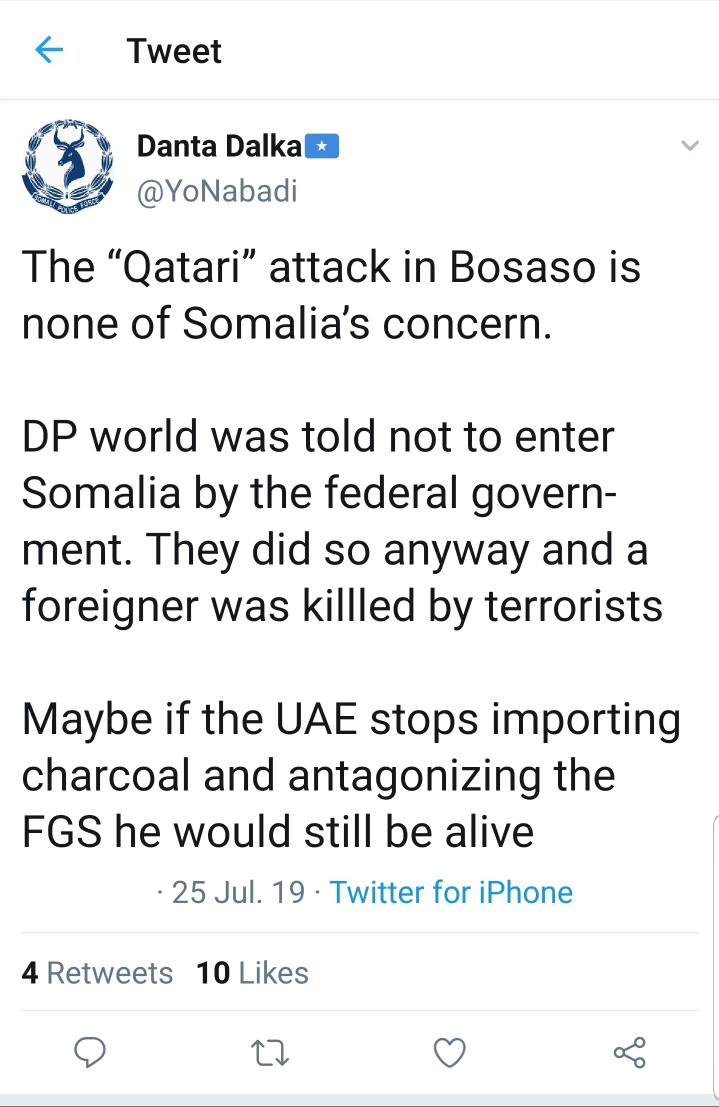Expand the tweet options chevron

point(689,146)
